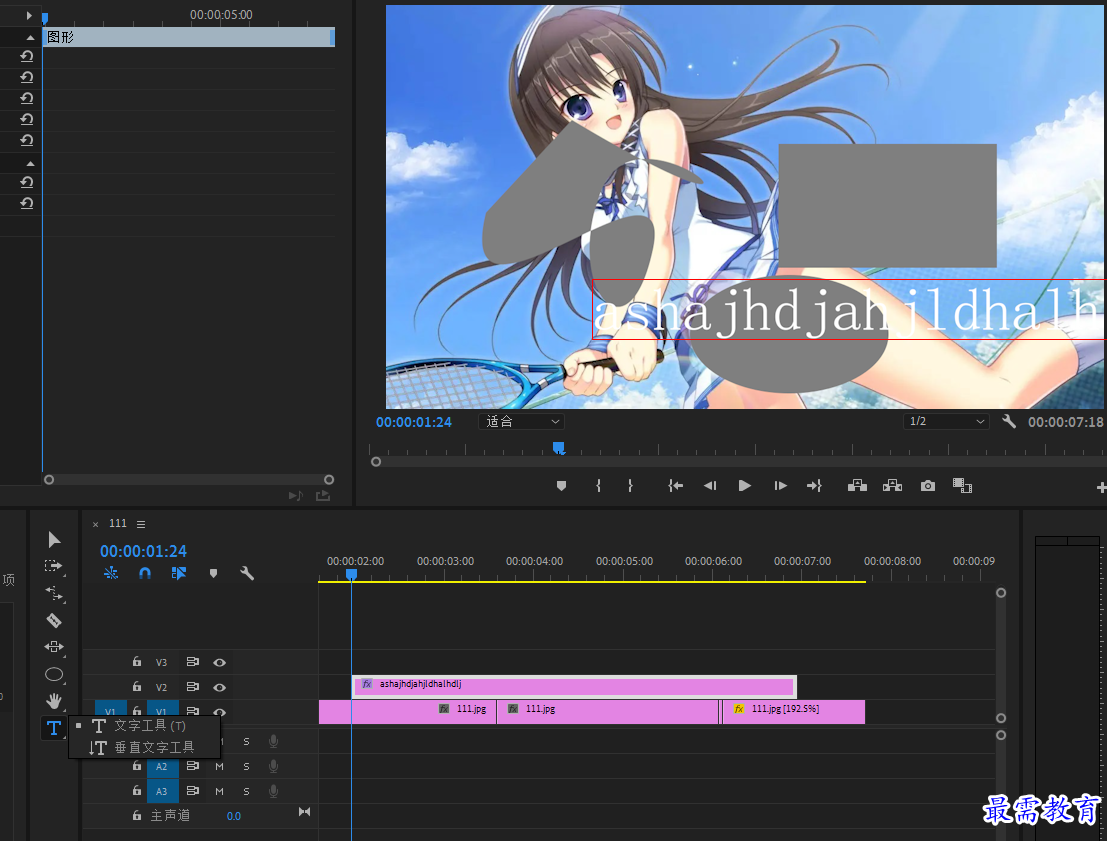Viewport: 1107px width, 841px height.
Task: Select the Razor tool
Action: (54, 620)
